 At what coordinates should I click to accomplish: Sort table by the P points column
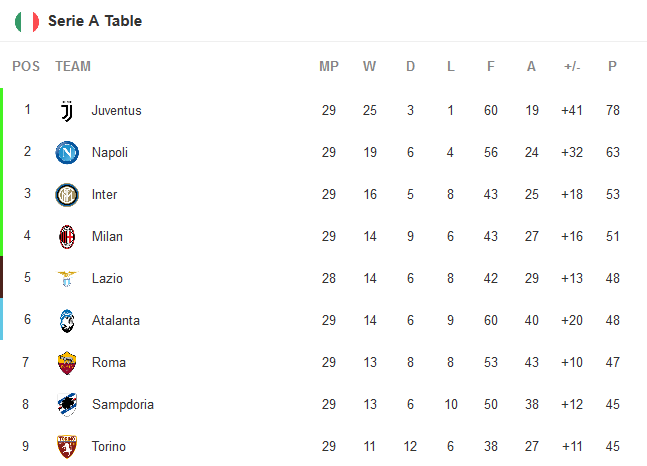pyautogui.click(x=612, y=67)
